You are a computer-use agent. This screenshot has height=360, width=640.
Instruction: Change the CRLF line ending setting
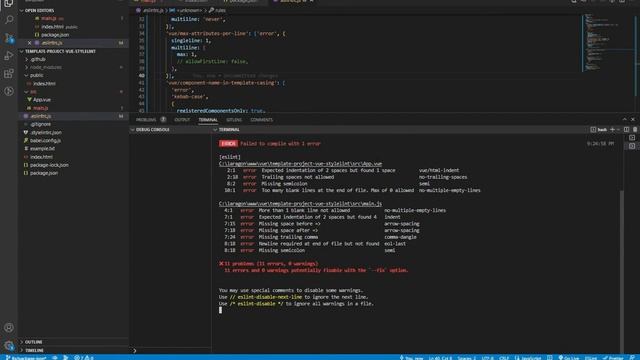point(504,358)
